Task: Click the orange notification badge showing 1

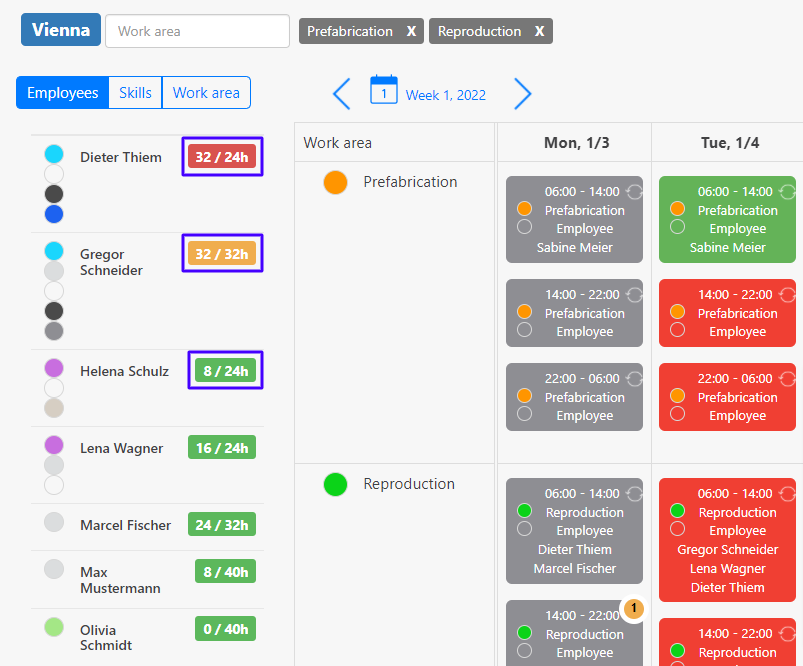Action: pos(634,608)
